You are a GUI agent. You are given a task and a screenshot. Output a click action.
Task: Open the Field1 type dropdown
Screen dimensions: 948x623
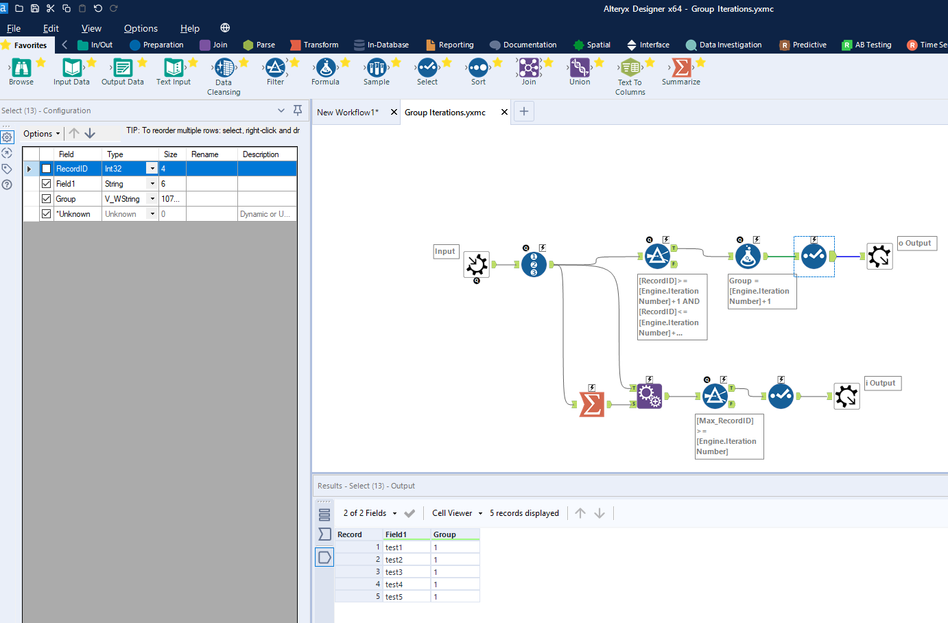(x=152, y=183)
